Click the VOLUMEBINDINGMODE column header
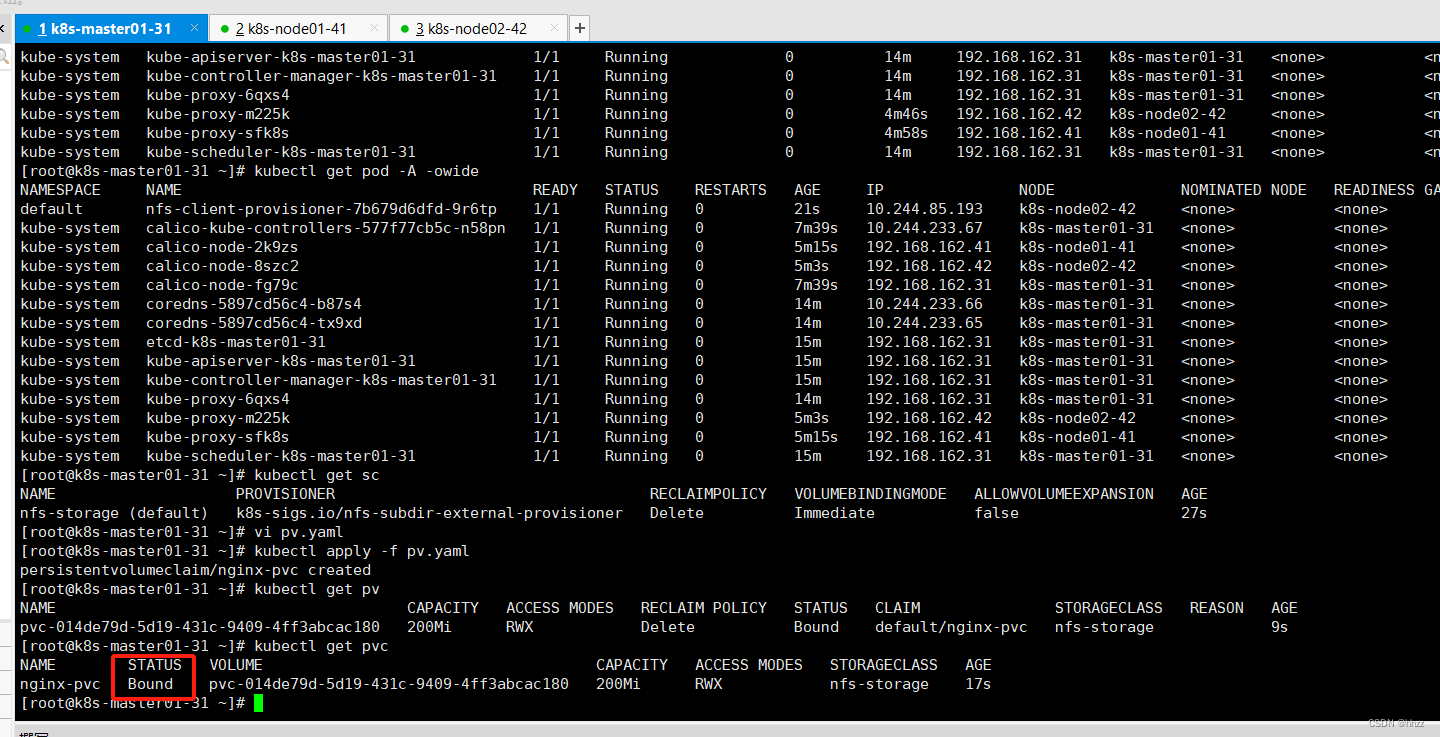 point(871,494)
